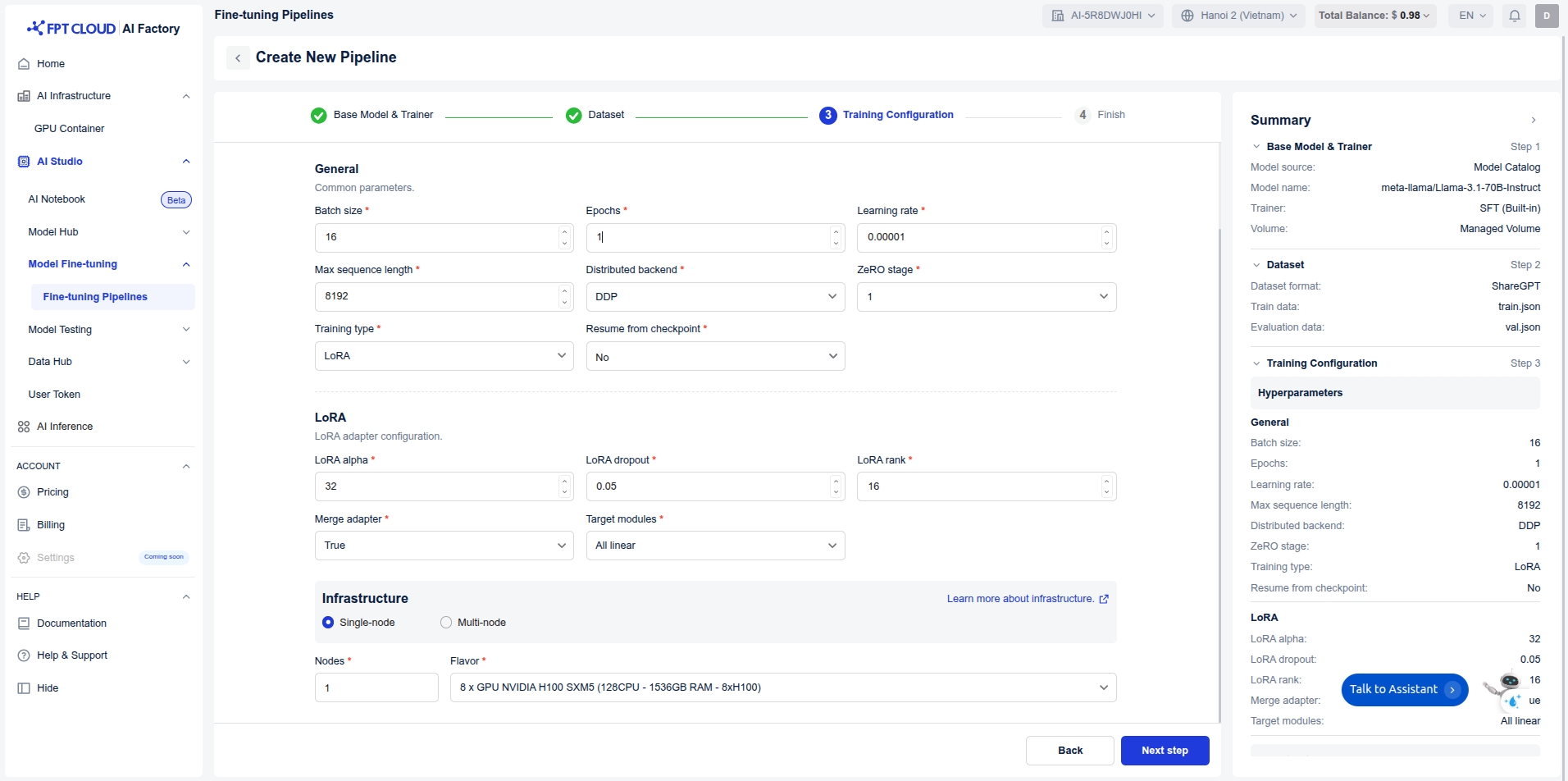Click the back arrow beside Create New Pipeline
Viewport: 1568px width, 781px height.
coord(238,57)
